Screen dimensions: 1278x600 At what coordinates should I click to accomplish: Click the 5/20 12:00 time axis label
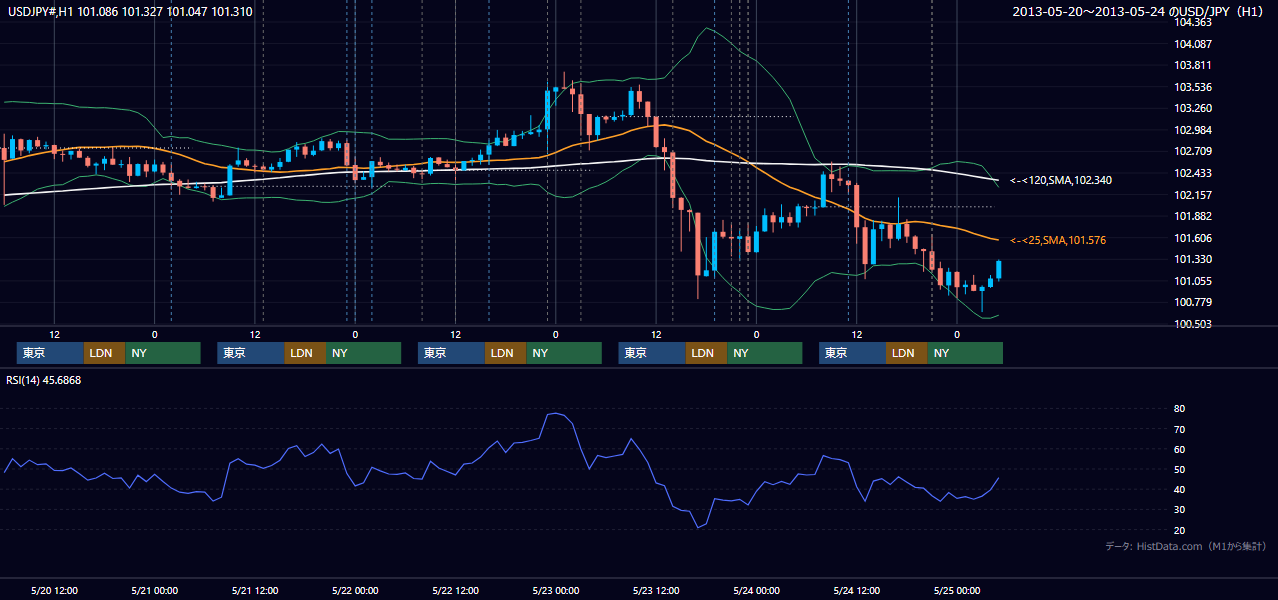(55, 590)
